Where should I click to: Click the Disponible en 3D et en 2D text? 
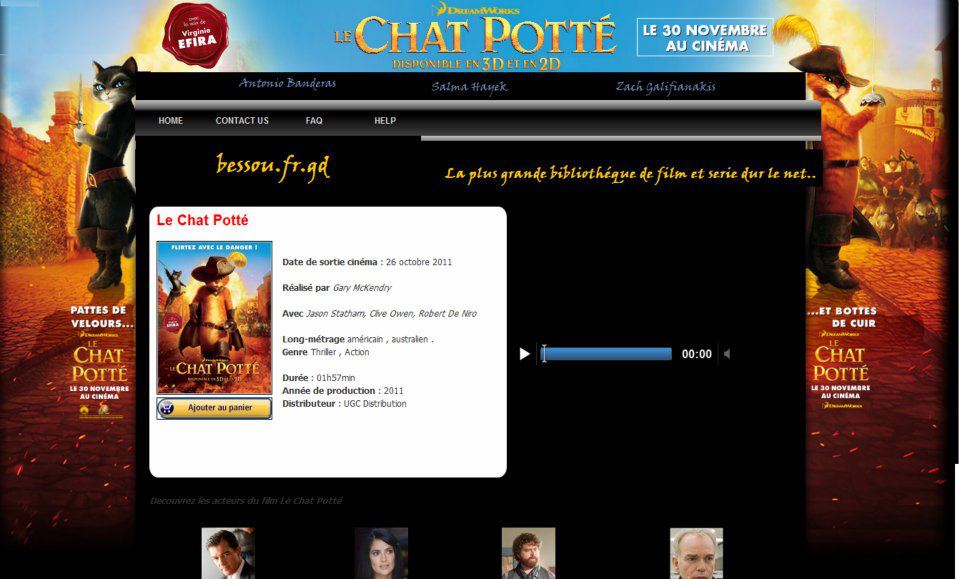(x=476, y=64)
